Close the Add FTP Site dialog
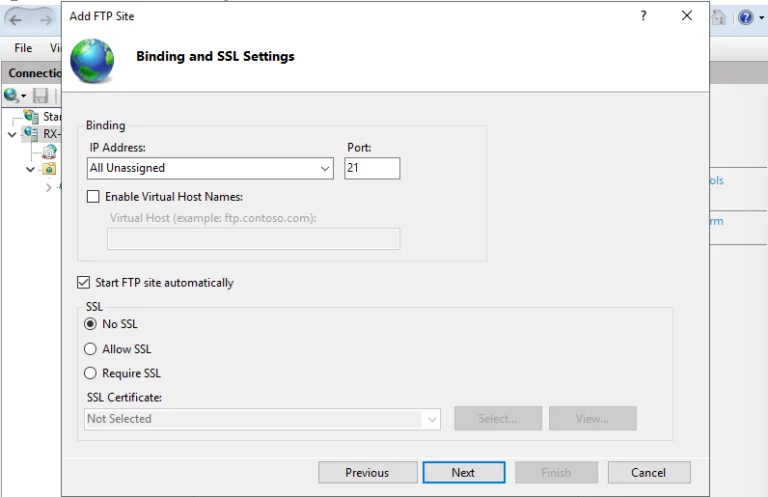The width and height of the screenshot is (768, 497). (687, 16)
